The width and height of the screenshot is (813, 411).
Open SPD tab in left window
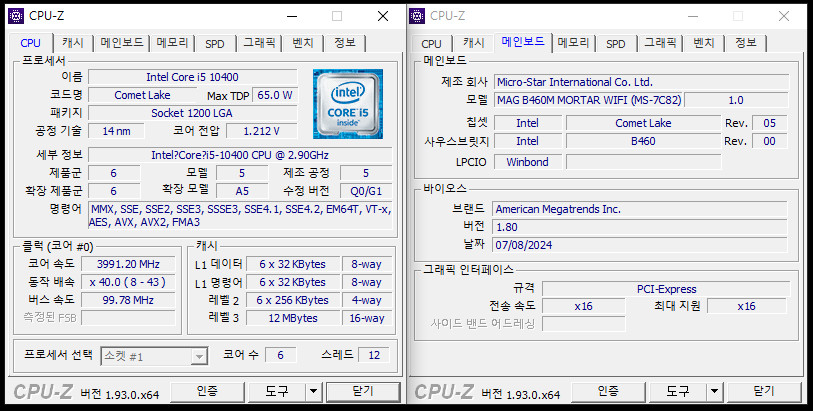(215, 44)
